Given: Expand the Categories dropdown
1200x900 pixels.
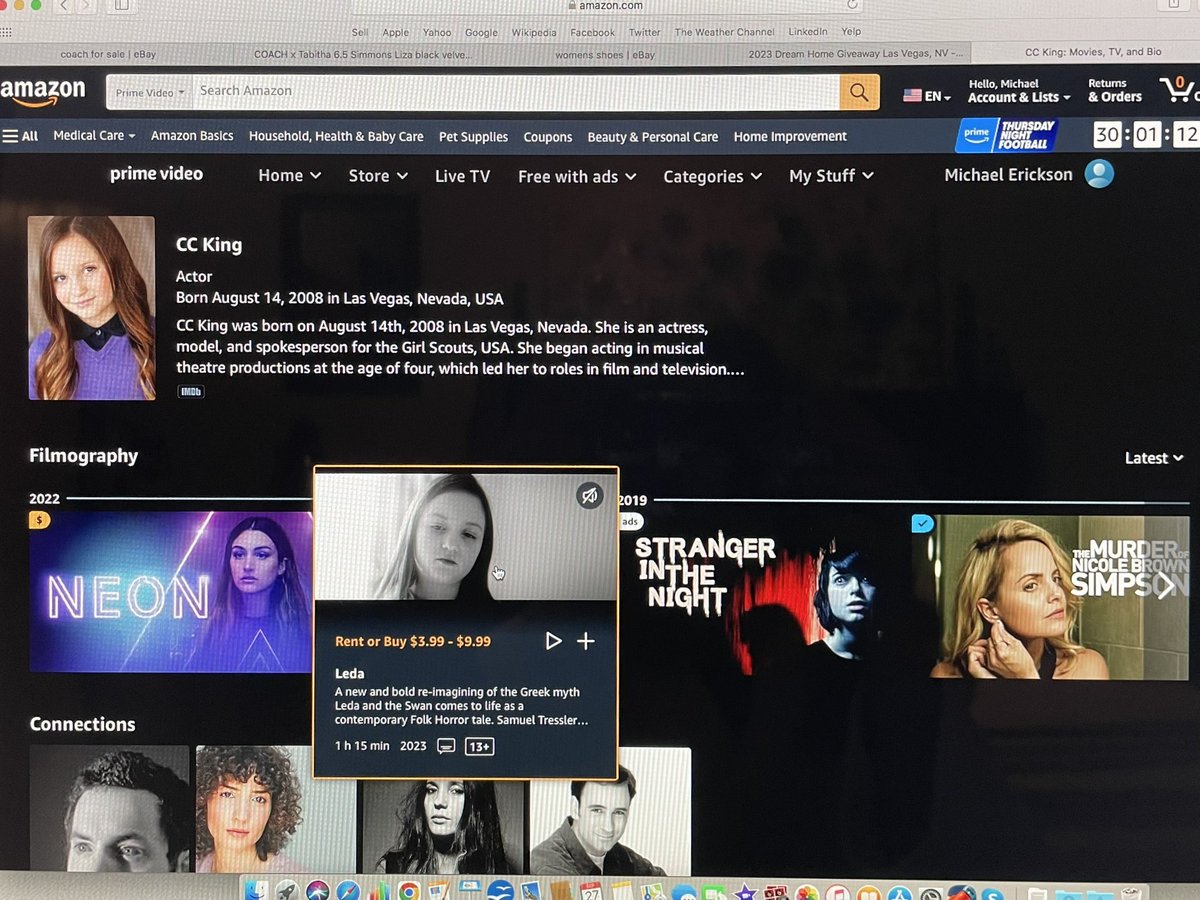Looking at the screenshot, I should (712, 177).
